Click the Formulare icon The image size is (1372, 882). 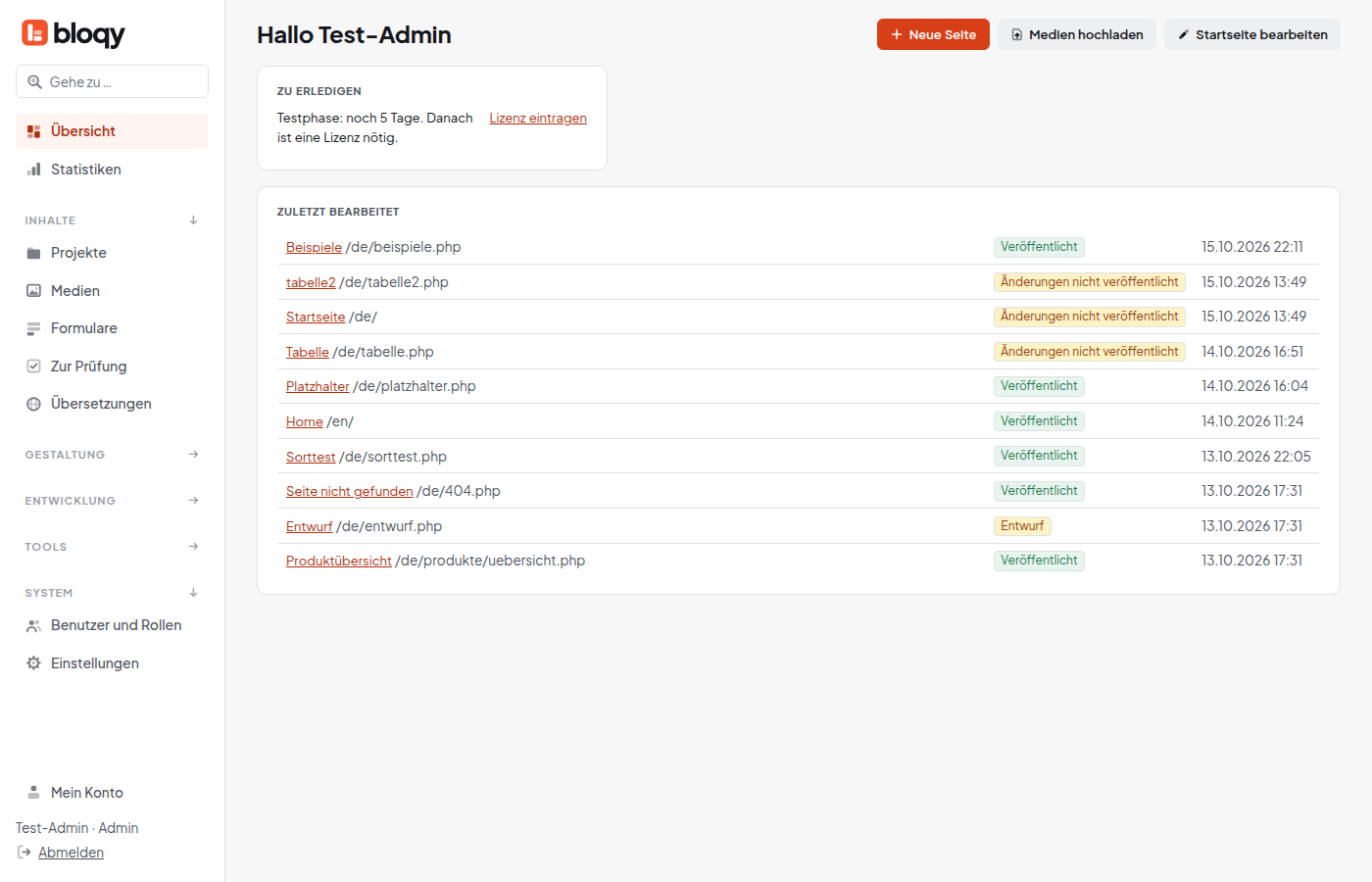33,328
